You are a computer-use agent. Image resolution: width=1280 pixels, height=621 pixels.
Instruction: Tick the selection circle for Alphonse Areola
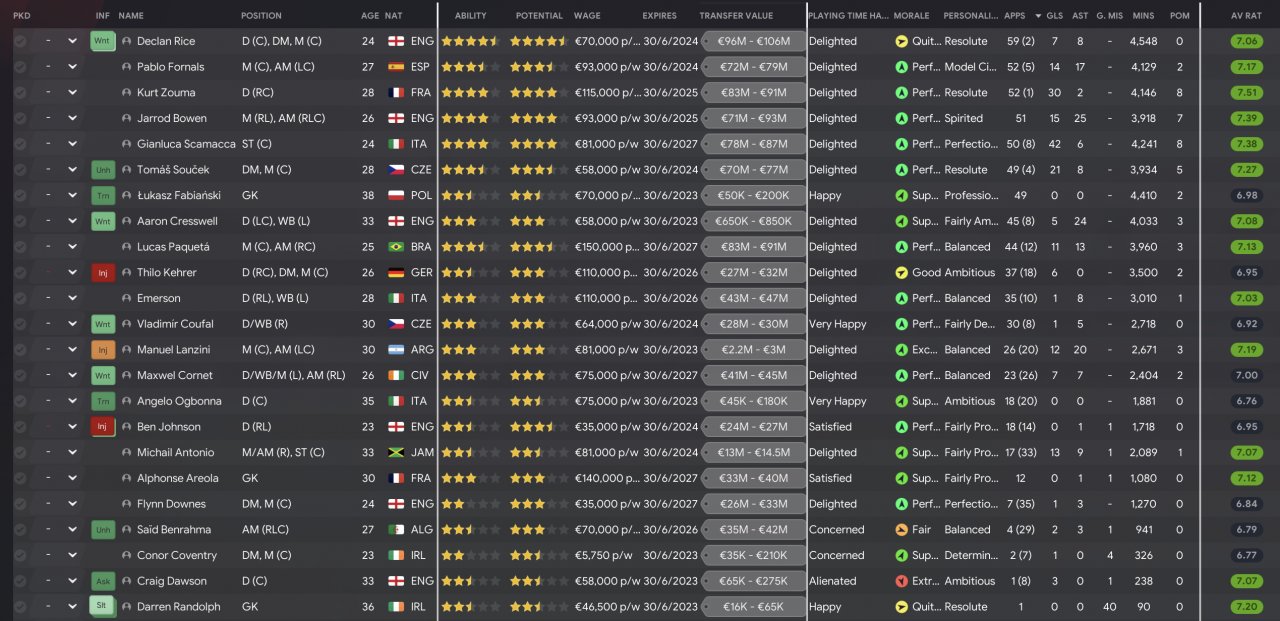[20, 479]
